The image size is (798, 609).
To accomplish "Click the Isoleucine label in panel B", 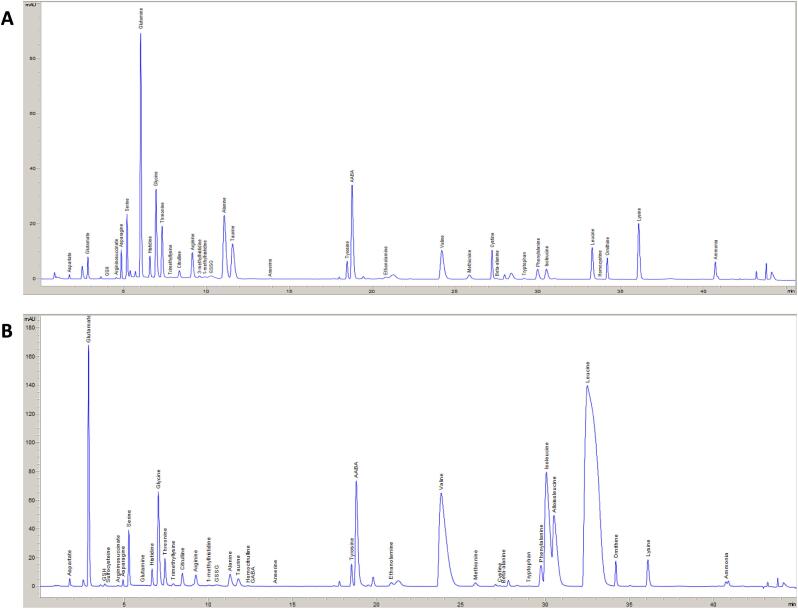I will pyautogui.click(x=547, y=456).
